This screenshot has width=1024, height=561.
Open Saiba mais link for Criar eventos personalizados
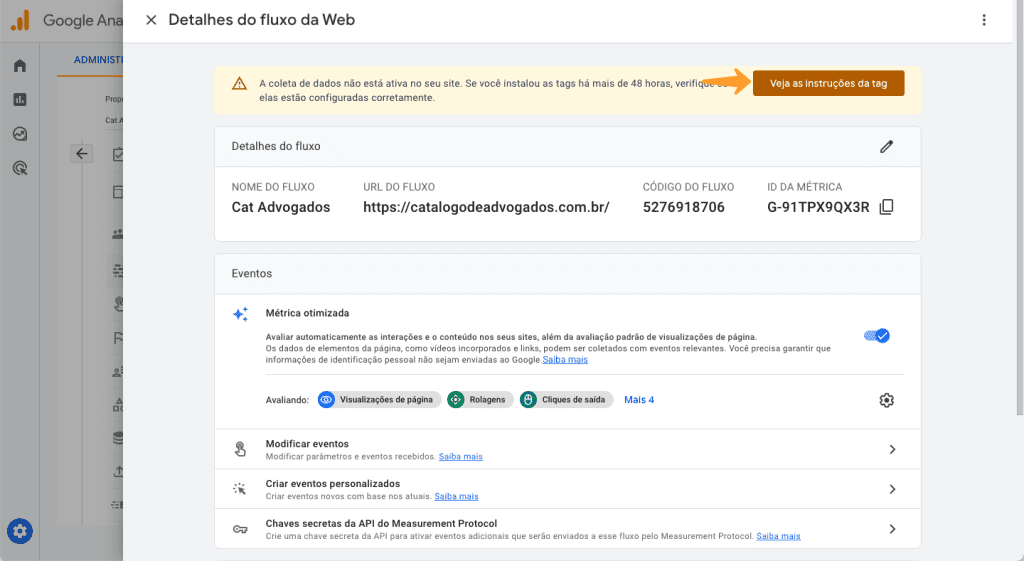pyautogui.click(x=456, y=496)
